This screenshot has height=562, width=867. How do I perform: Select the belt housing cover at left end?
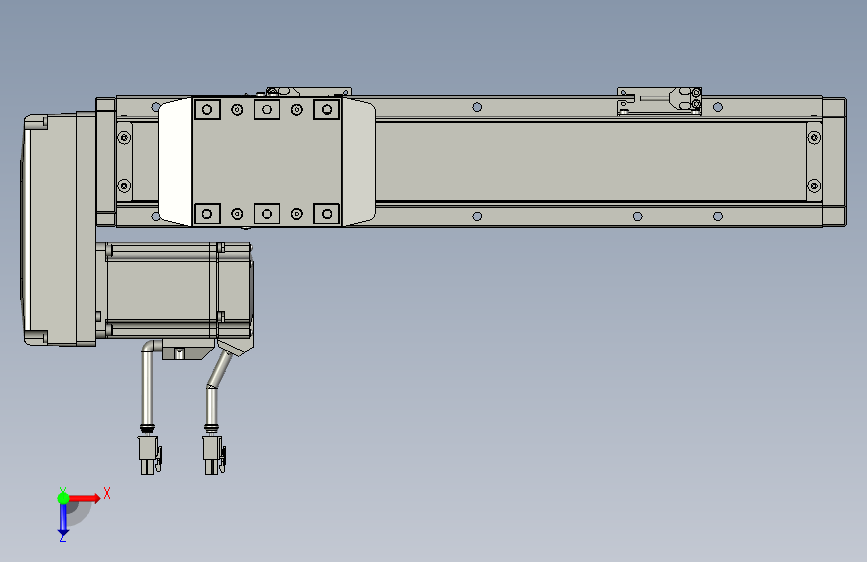[x=59, y=230]
